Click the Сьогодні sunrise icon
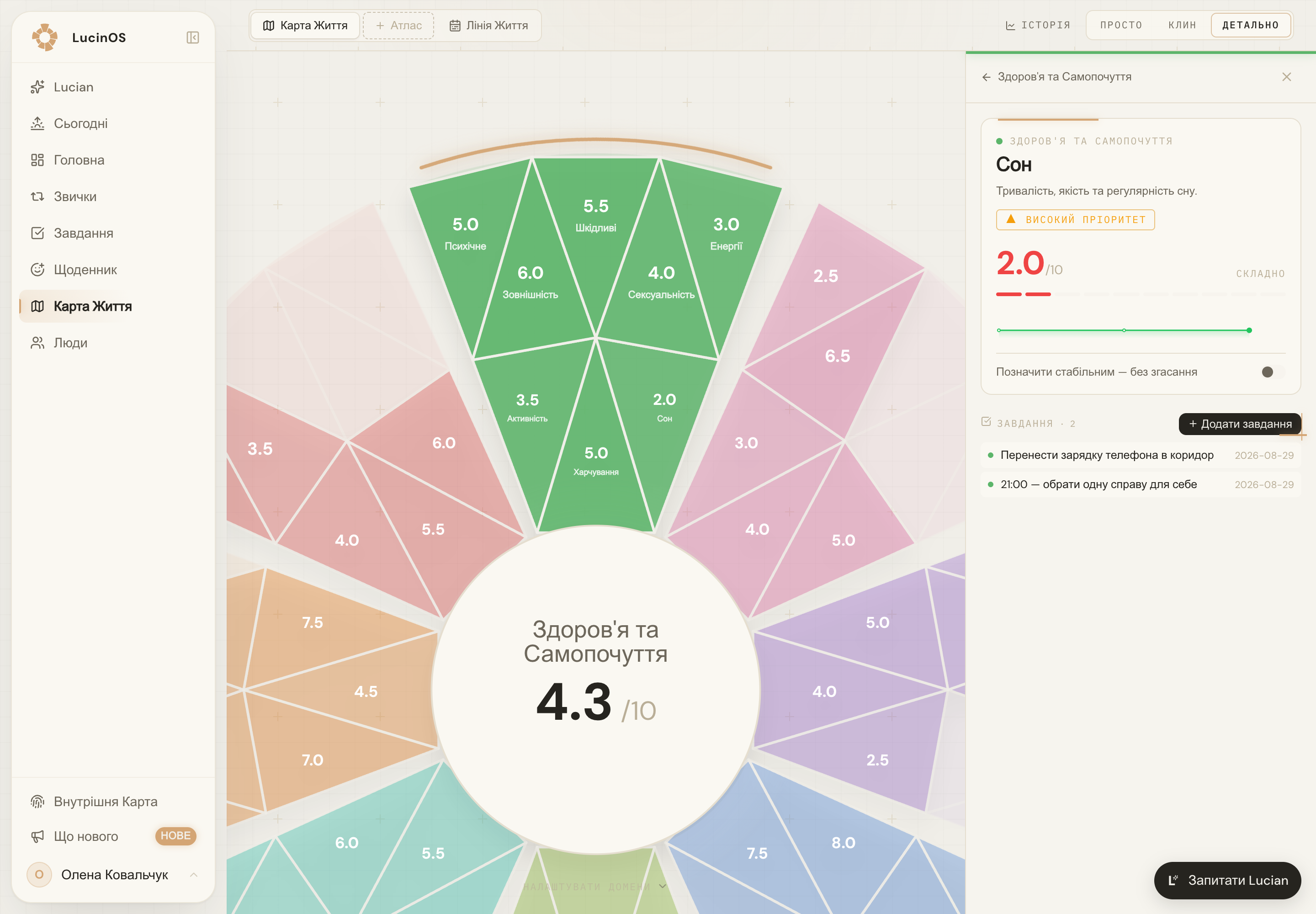The image size is (1316, 914). [37, 124]
